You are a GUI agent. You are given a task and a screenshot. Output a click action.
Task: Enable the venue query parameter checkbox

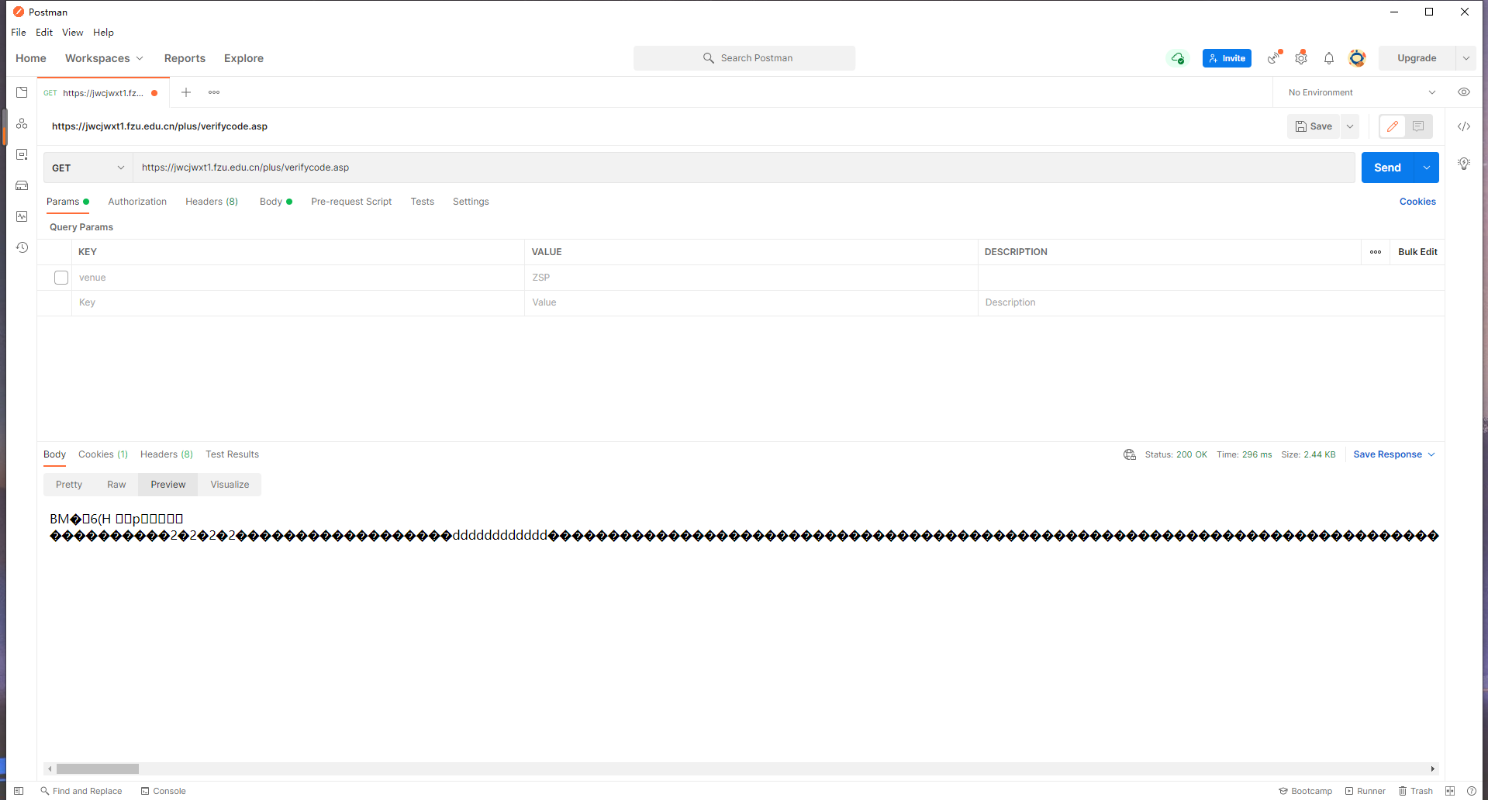(61, 277)
